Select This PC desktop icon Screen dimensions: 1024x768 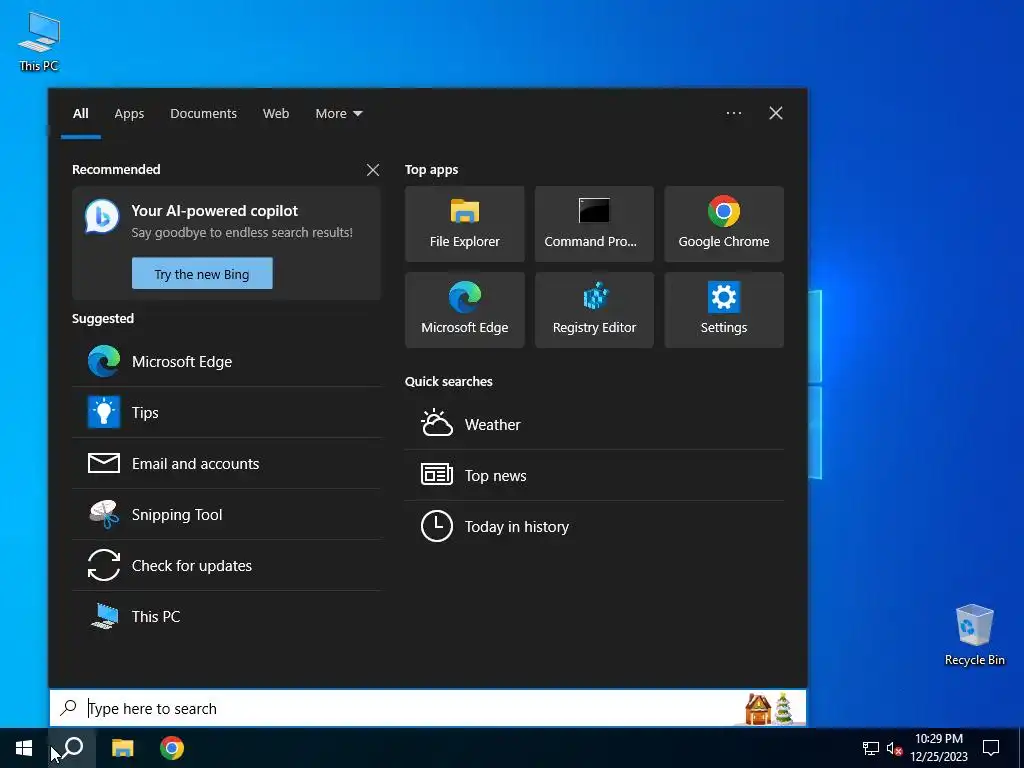[39, 41]
